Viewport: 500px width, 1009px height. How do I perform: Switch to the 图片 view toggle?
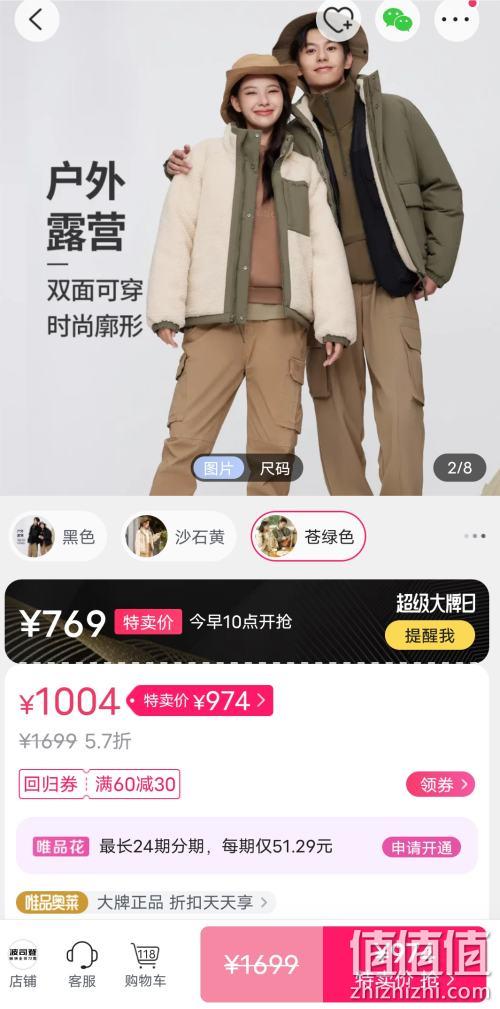219,468
